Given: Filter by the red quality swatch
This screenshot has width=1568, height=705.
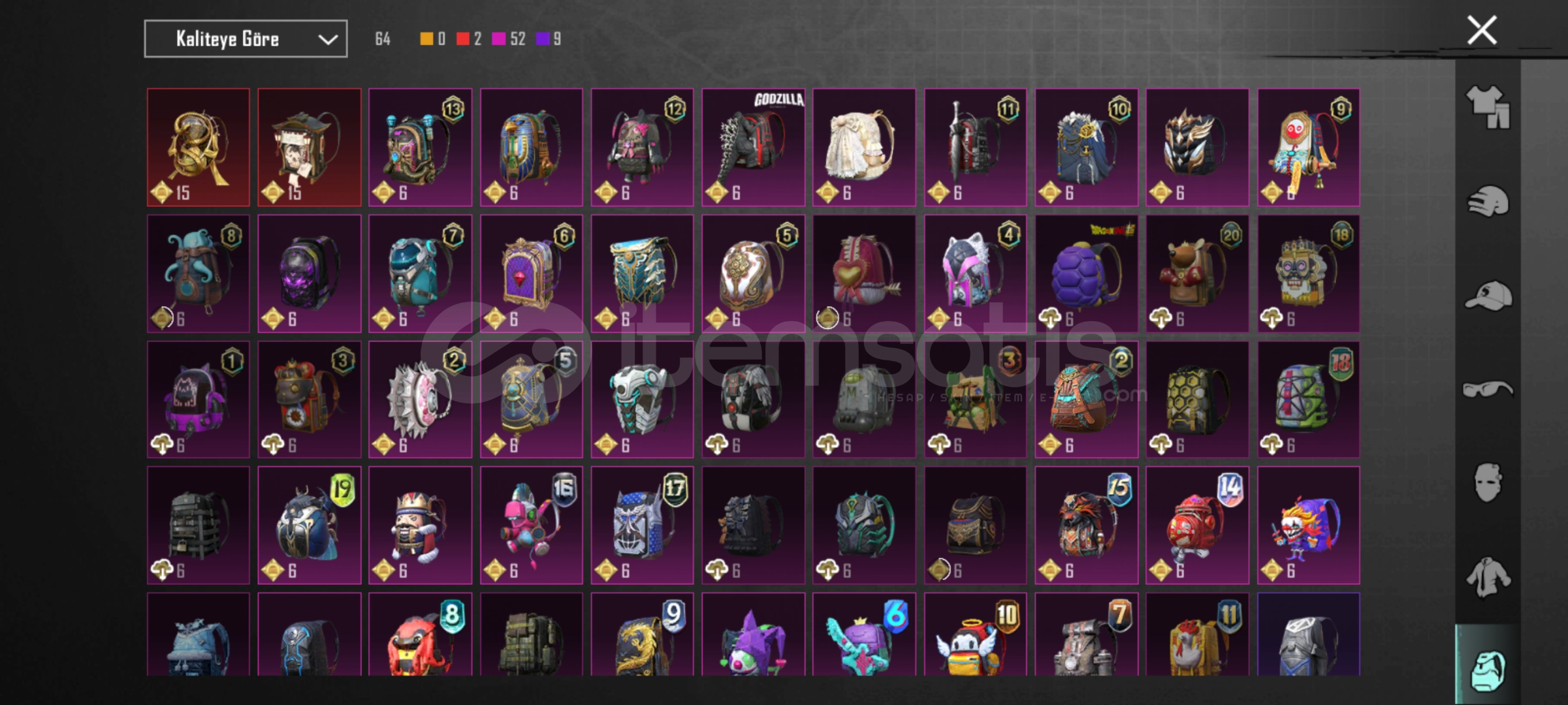Looking at the screenshot, I should coord(463,39).
